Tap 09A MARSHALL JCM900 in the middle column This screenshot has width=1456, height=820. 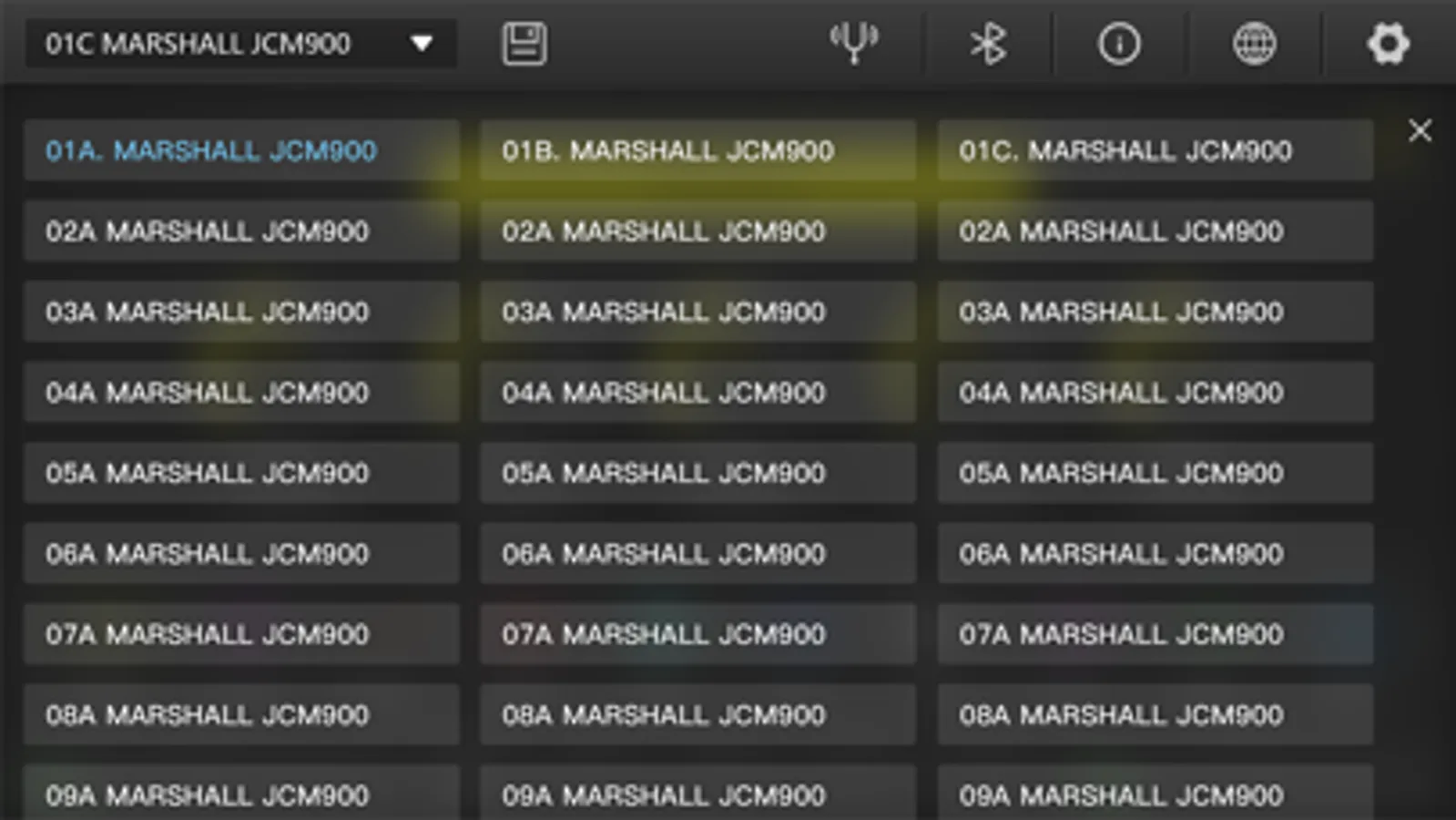click(698, 793)
